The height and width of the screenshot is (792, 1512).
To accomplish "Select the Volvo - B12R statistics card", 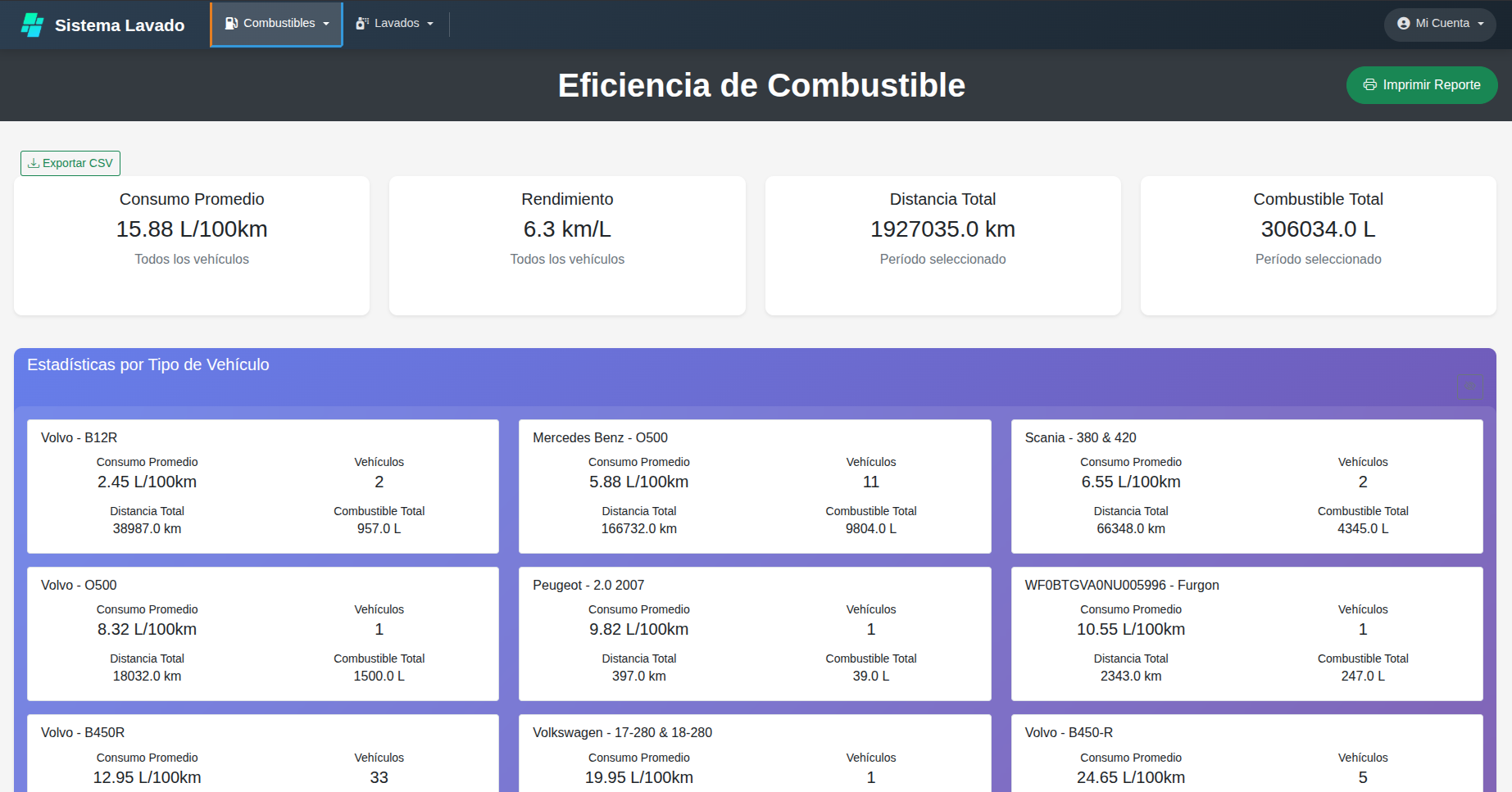I will coord(262,487).
